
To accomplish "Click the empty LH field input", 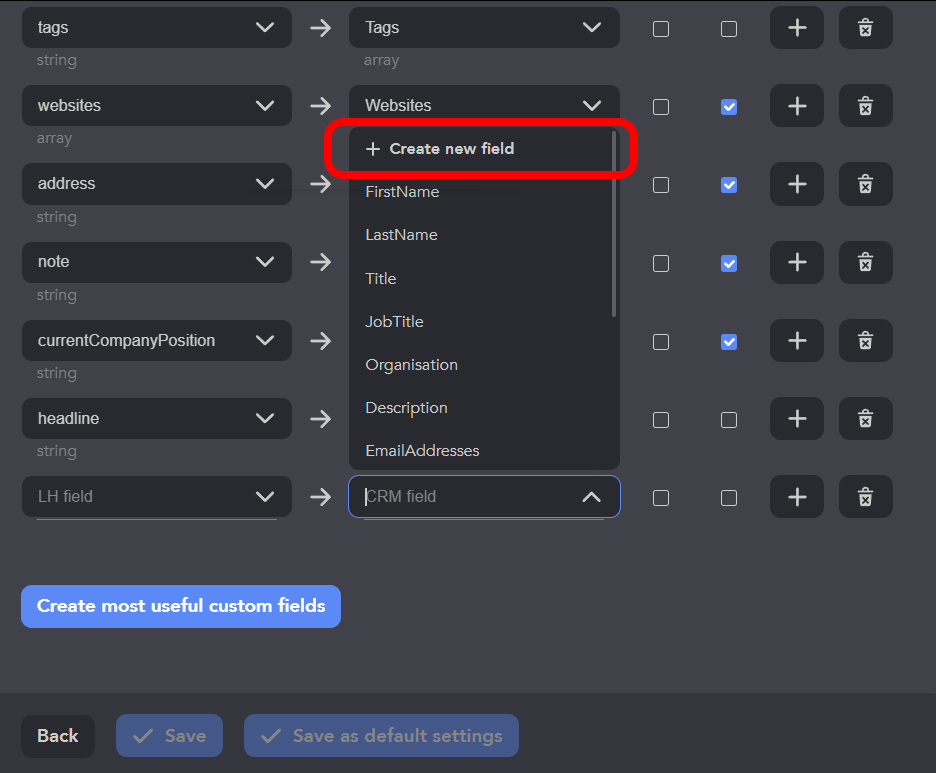I will (x=138, y=497).
